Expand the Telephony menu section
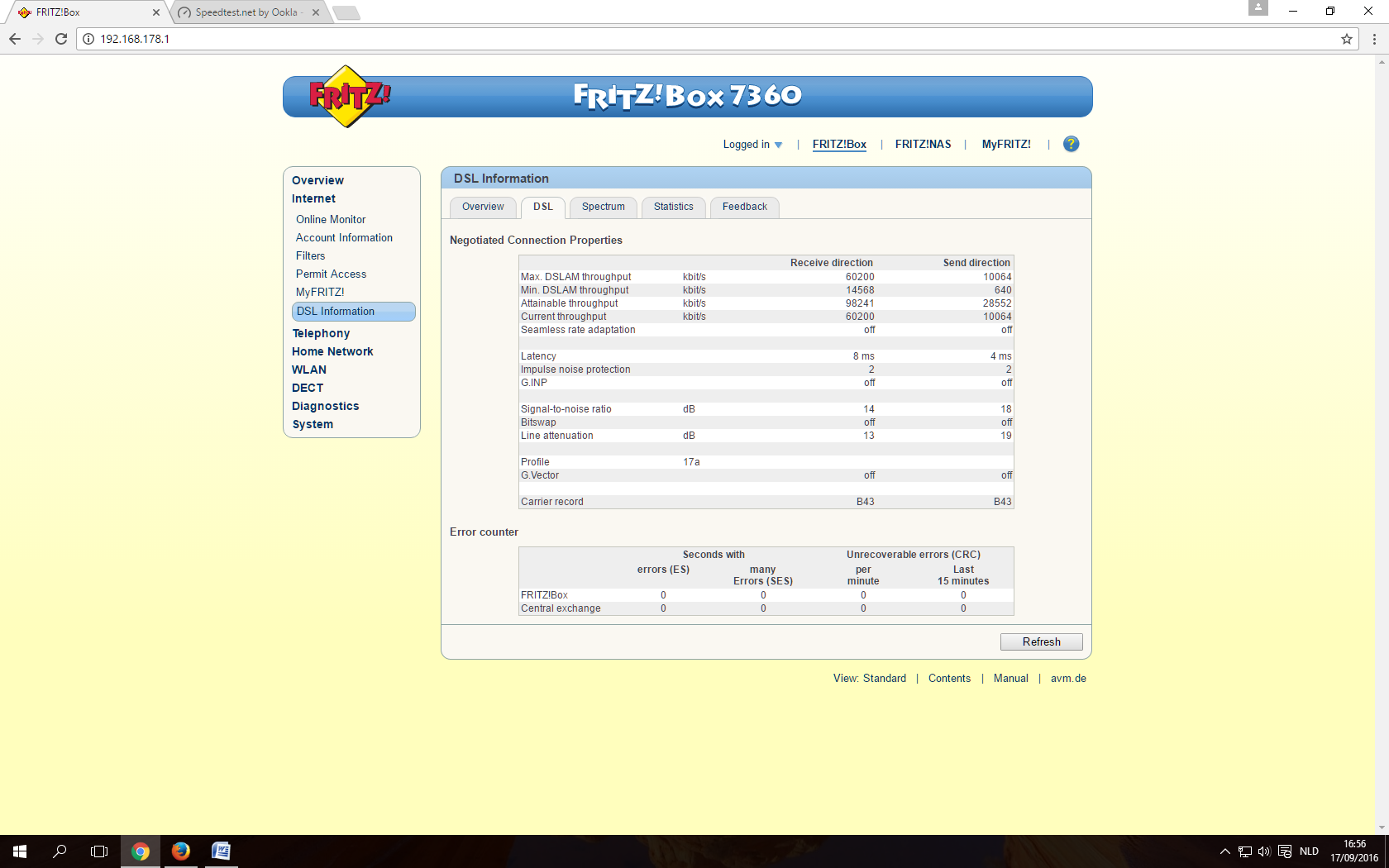The width and height of the screenshot is (1389, 868). pos(321,333)
